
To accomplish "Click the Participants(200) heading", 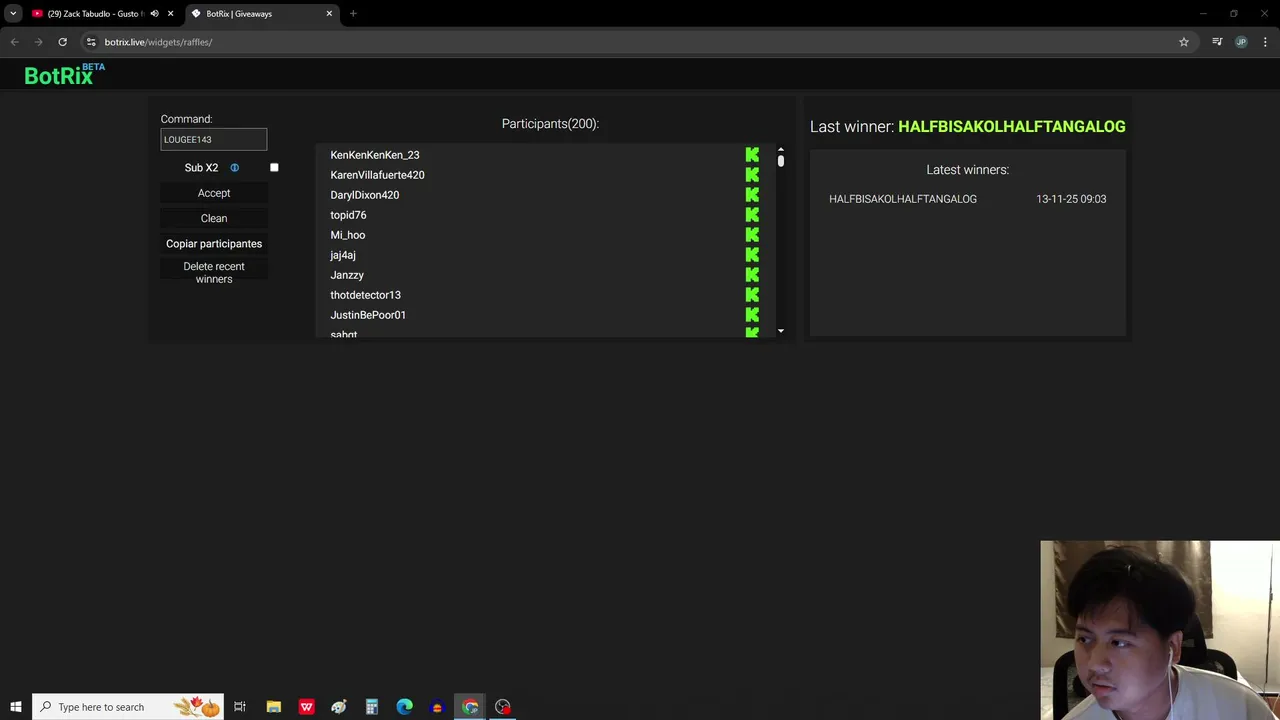I will pyautogui.click(x=550, y=124).
